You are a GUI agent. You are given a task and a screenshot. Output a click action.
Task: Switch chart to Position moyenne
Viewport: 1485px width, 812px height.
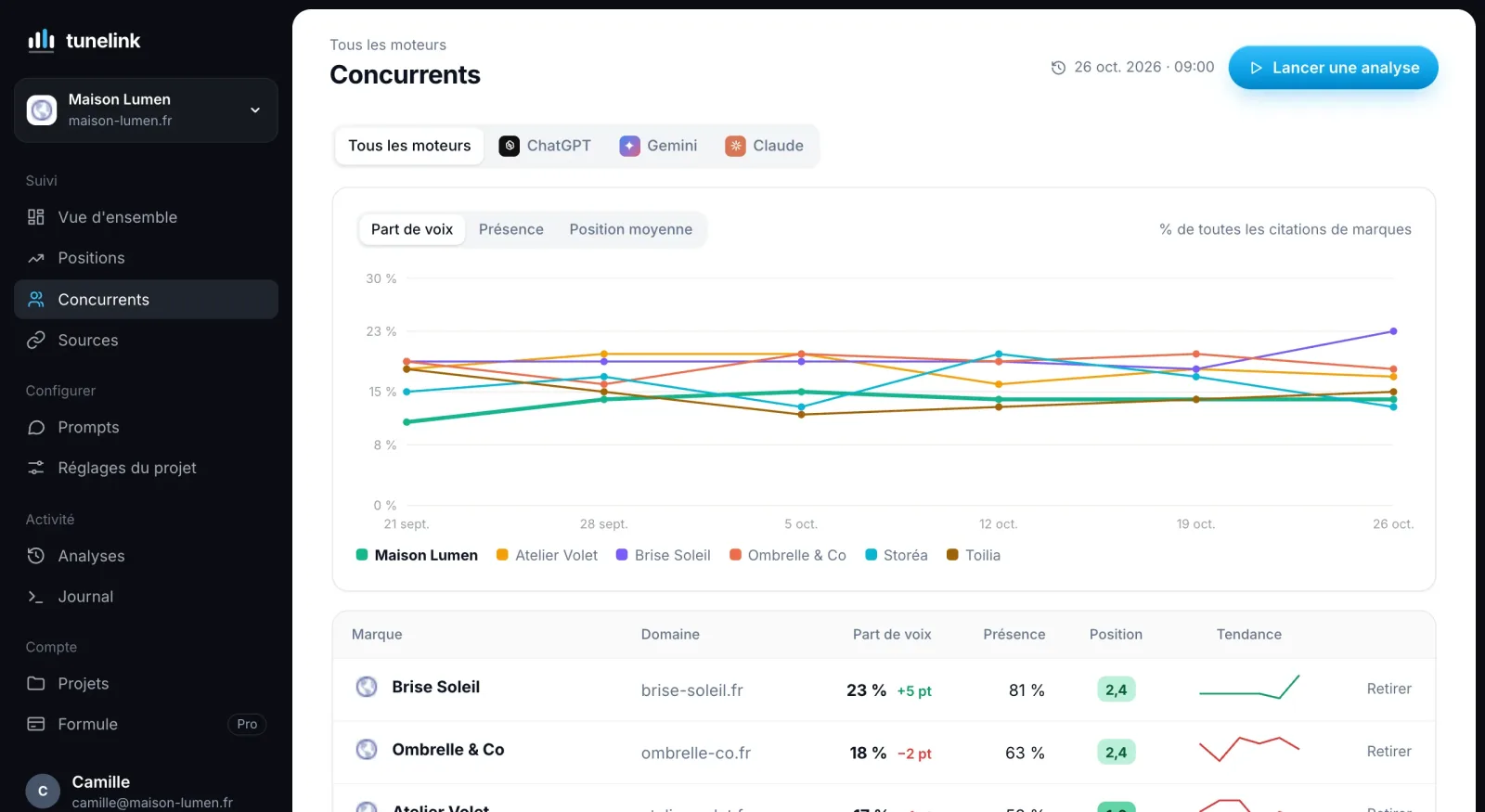click(631, 229)
